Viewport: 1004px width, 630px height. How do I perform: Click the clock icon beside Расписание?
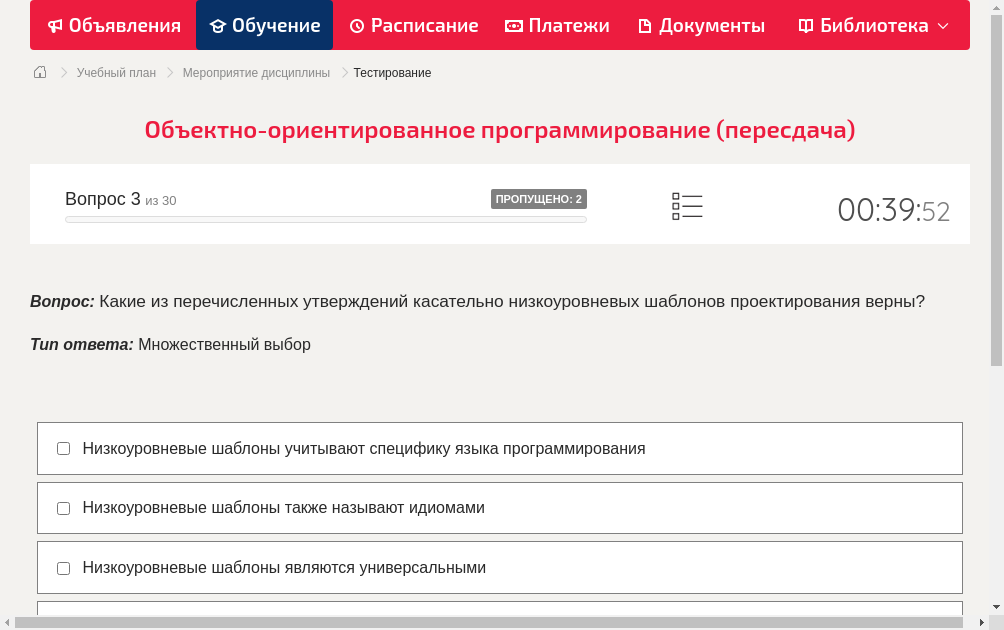(356, 25)
